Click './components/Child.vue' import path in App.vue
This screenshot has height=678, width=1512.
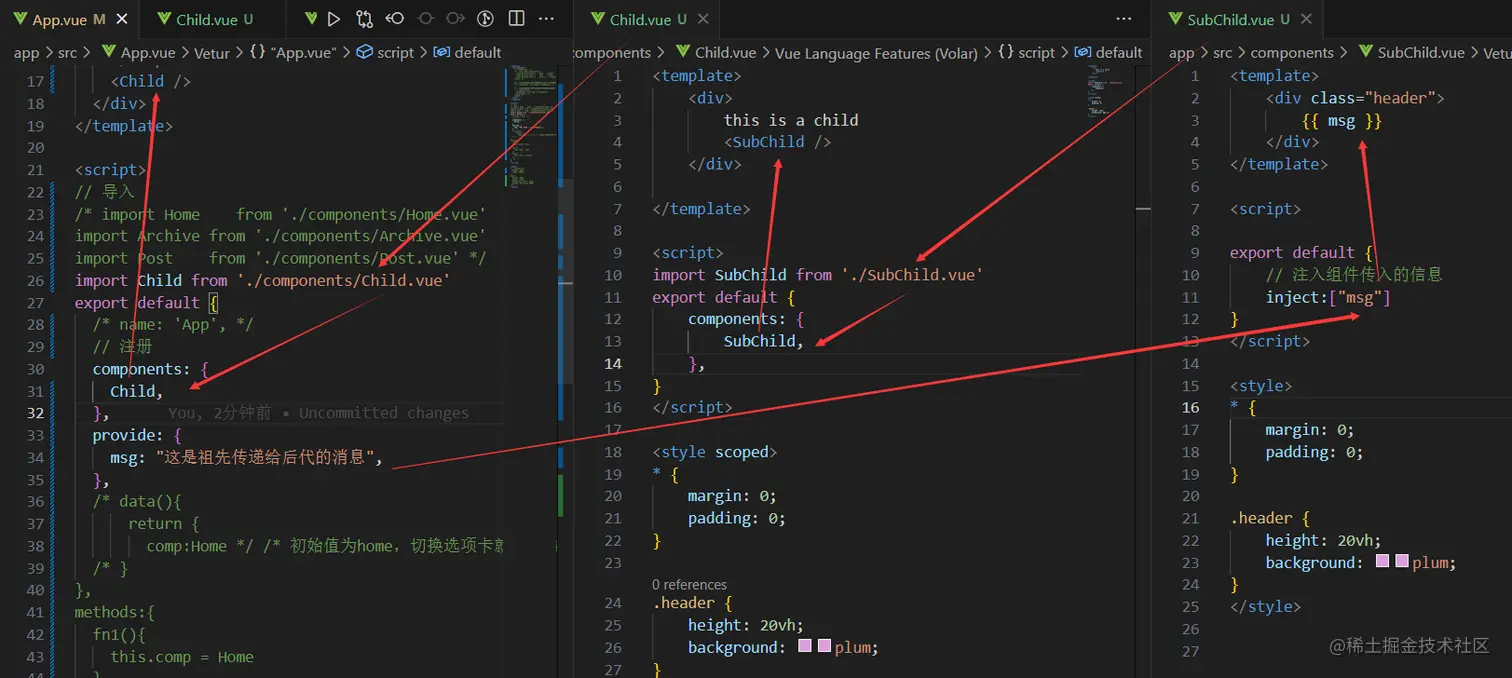click(x=343, y=281)
